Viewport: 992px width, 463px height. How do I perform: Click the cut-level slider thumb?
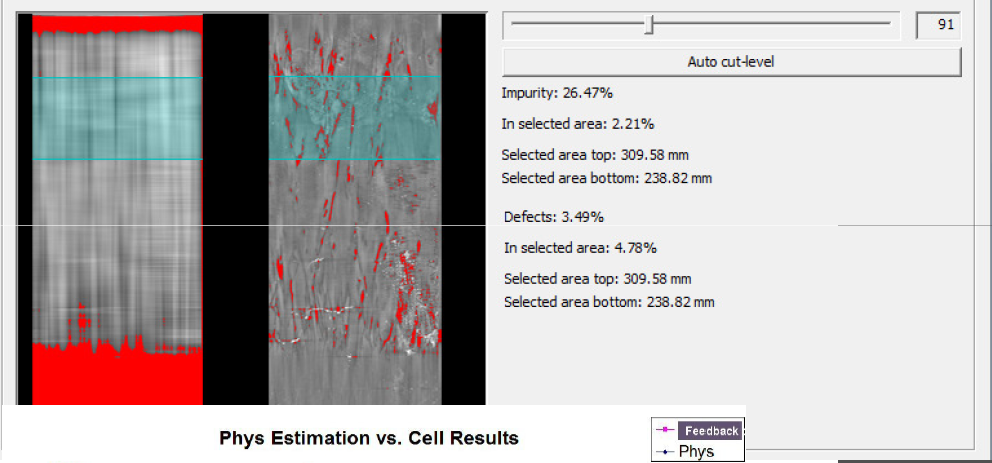pyautogui.click(x=649, y=24)
